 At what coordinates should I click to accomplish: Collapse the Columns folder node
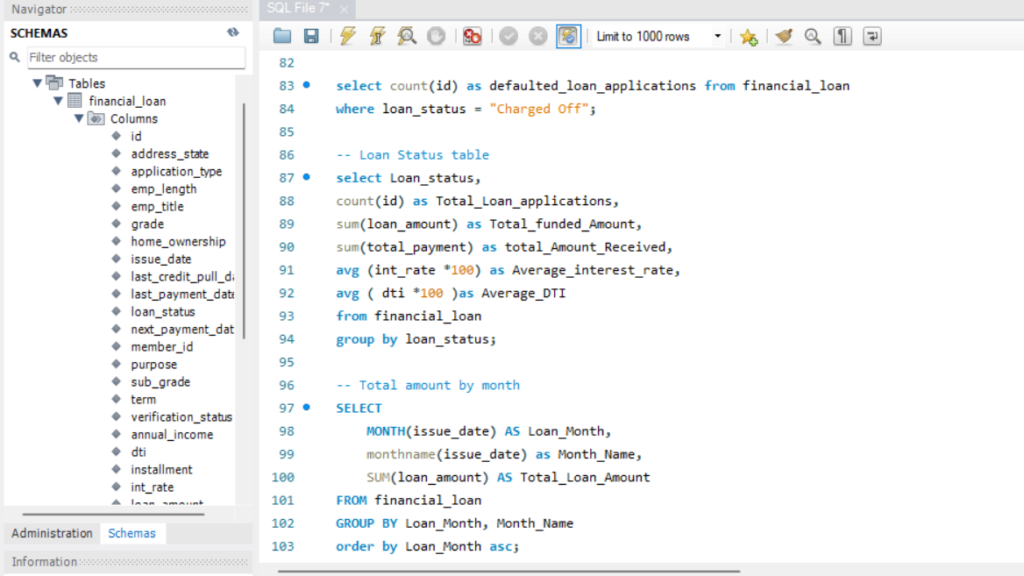pos(78,118)
